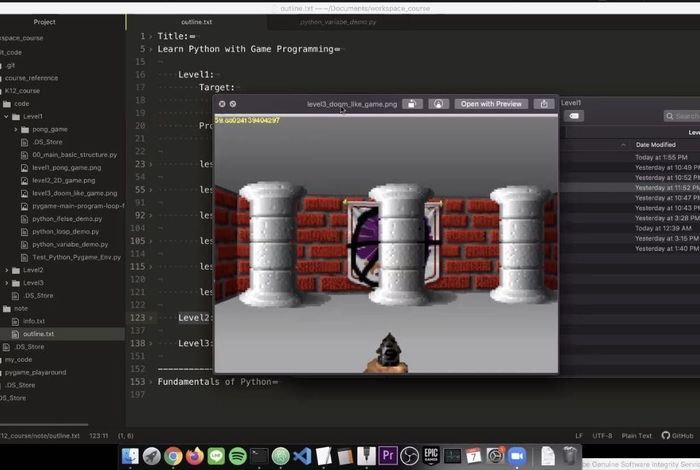Click the Share icon in Quick Look
700x470 pixels.
click(x=544, y=104)
